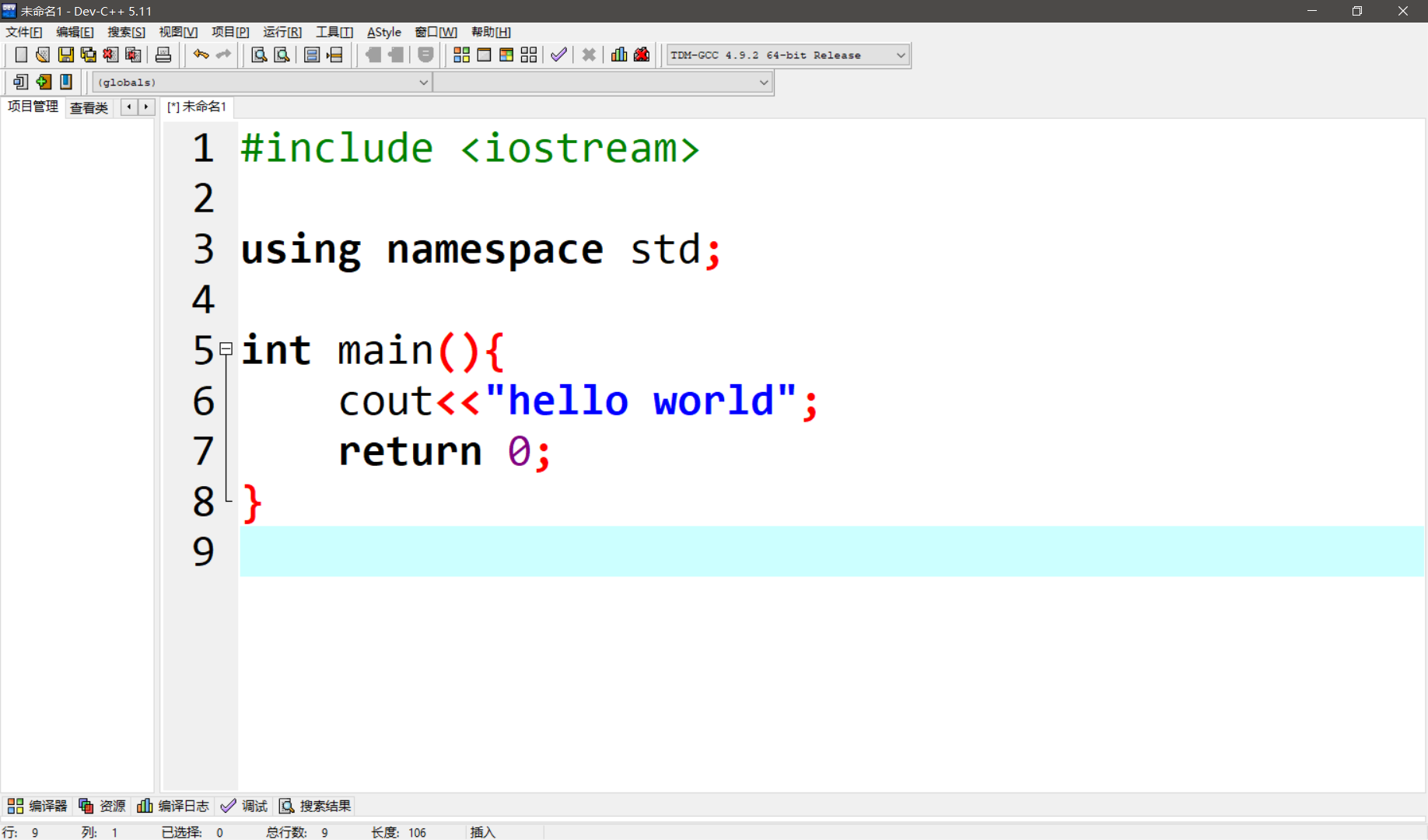Click the "hello world" string literal
Image resolution: width=1428 pixels, height=840 pixels.
(641, 401)
